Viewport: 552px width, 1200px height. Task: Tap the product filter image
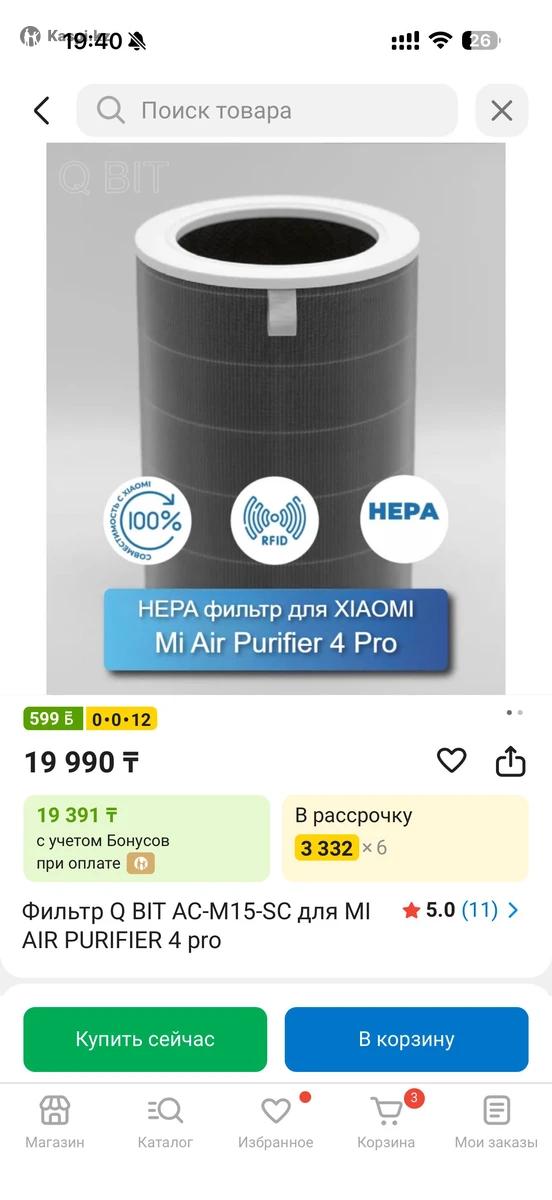(x=276, y=419)
